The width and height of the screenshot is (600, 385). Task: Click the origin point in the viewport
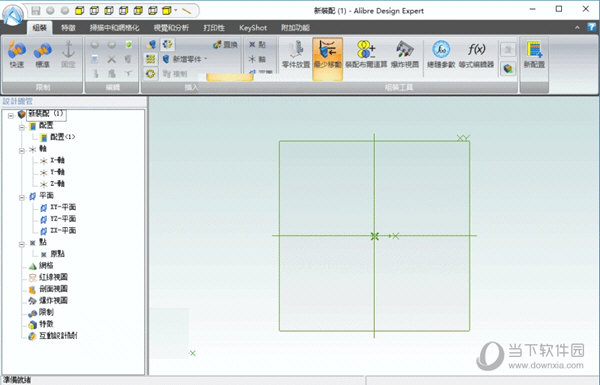[x=375, y=236]
